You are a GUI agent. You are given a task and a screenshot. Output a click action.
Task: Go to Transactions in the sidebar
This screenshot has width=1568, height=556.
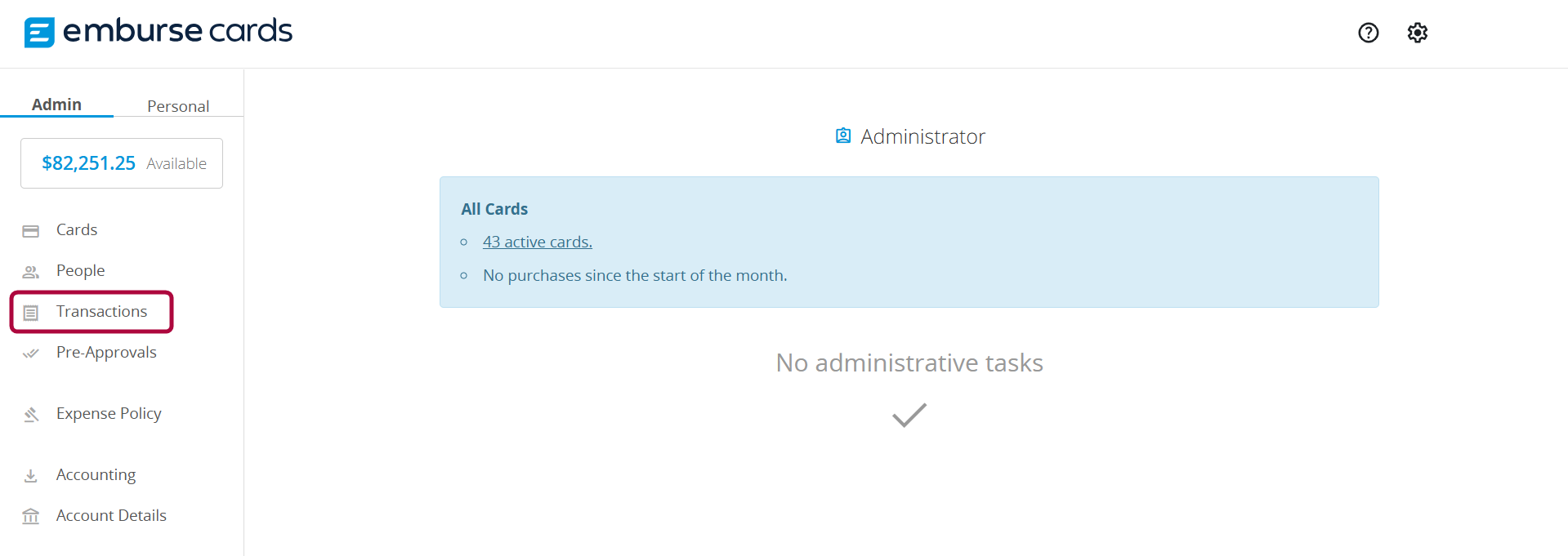[x=101, y=311]
